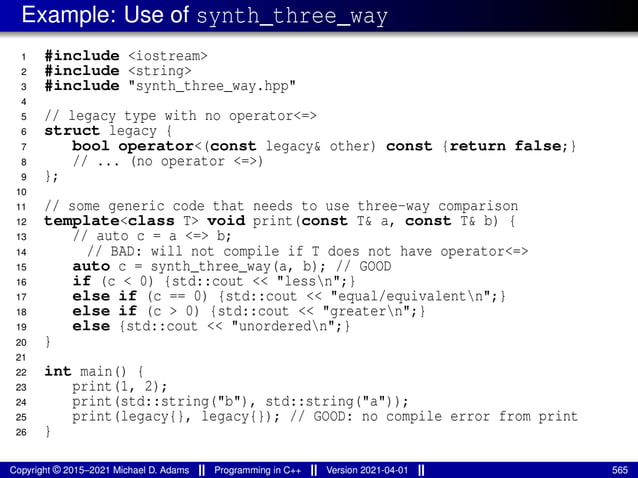
Task: Click the '// auto c = a <=> b;' comment
Action: tap(152, 236)
